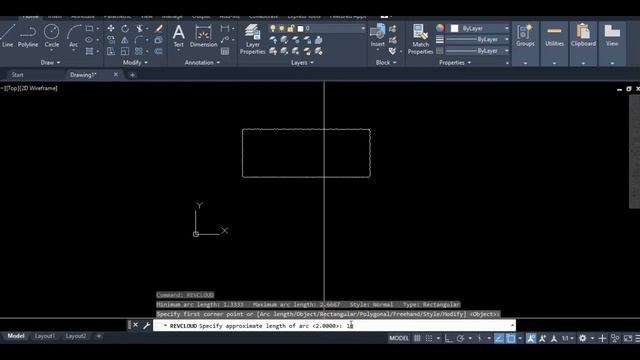The image size is (640, 360).
Task: Select the Mirror tool
Action: pyautogui.click(x=125, y=40)
